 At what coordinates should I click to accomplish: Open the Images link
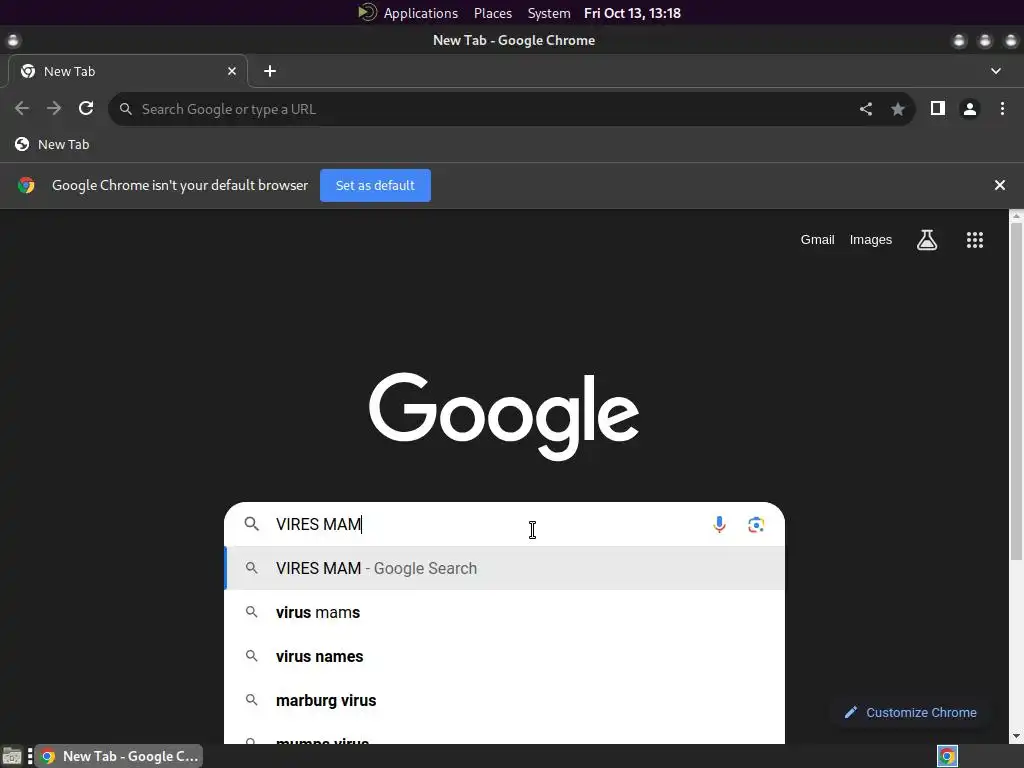(871, 240)
